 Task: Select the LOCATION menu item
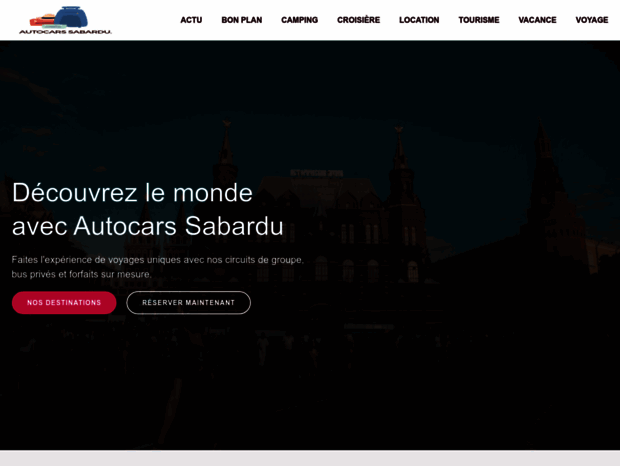tap(419, 20)
